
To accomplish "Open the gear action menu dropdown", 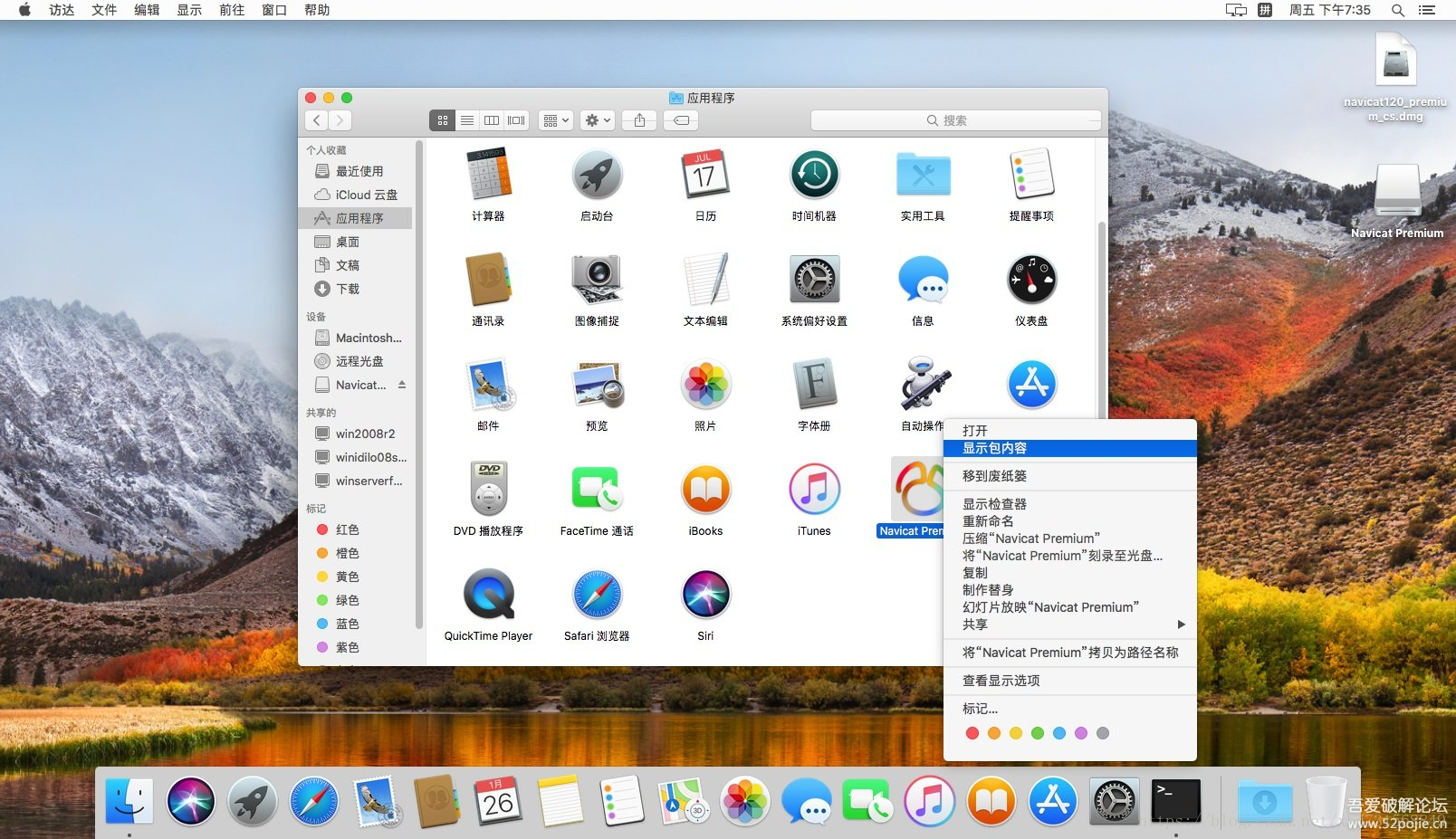I will pos(598,120).
